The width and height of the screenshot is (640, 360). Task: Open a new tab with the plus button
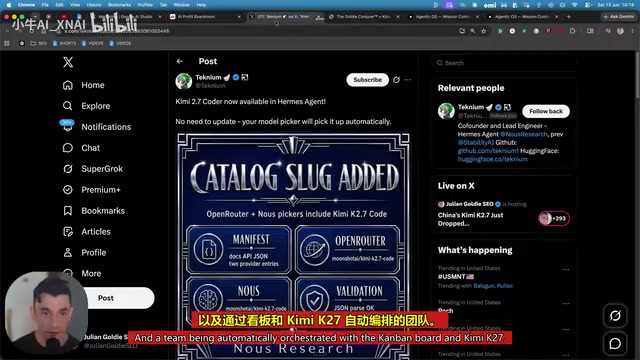click(x=569, y=17)
